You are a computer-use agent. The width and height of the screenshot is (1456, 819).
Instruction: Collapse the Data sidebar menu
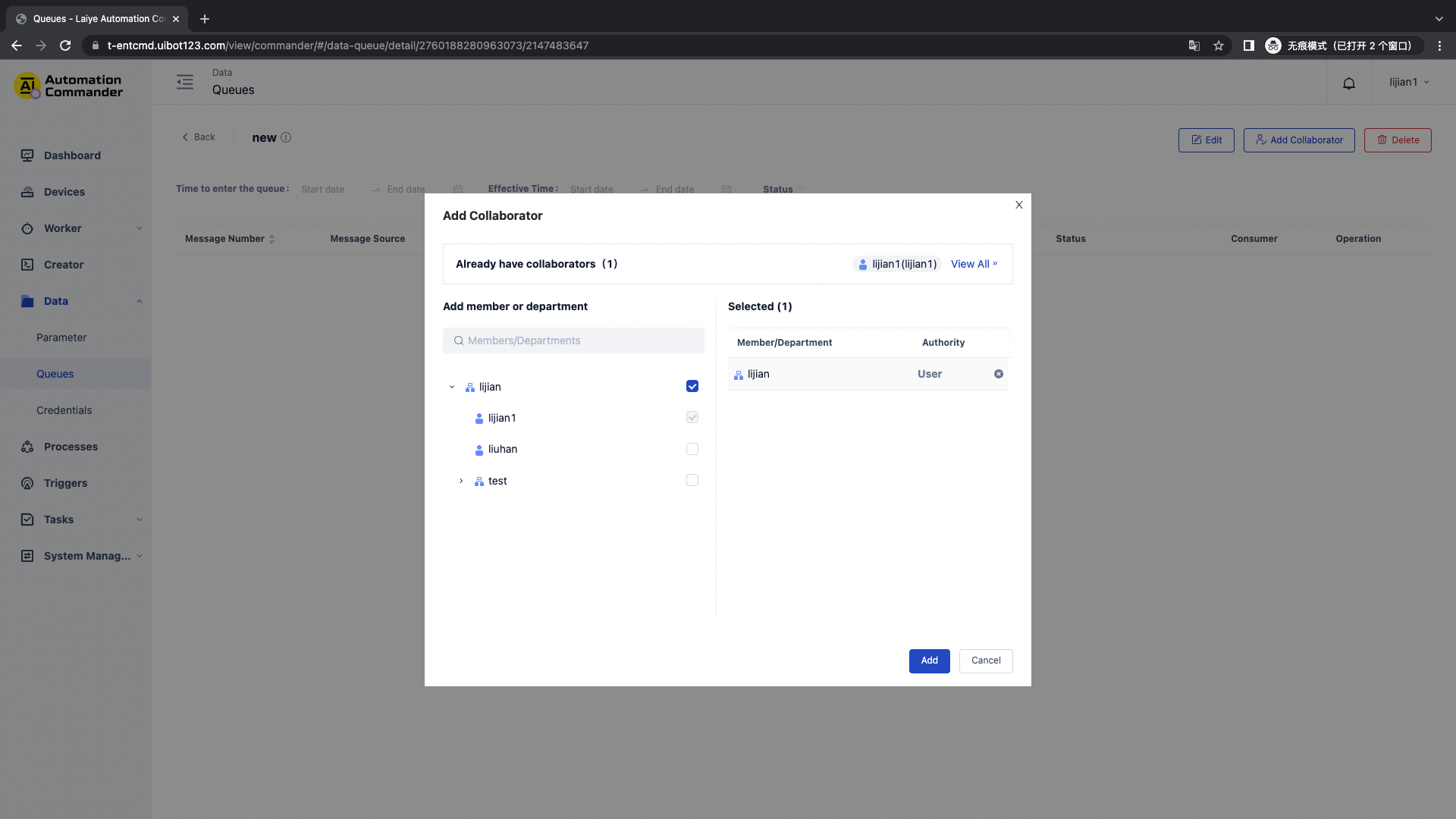(x=140, y=301)
